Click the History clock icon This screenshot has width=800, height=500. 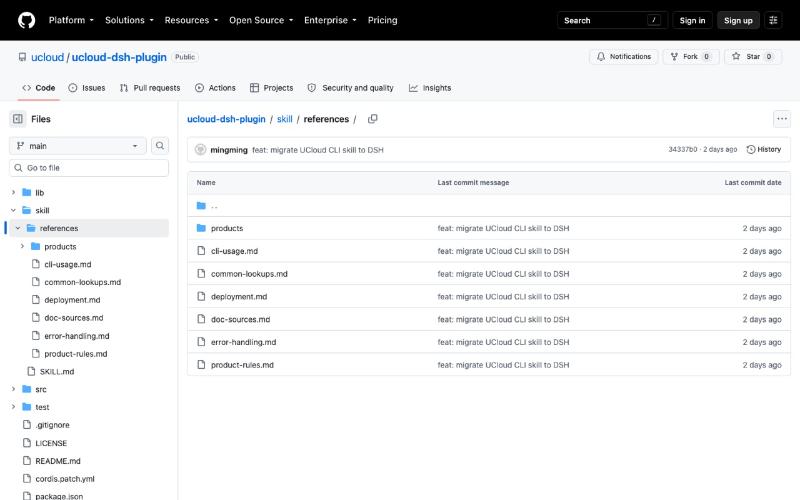[x=751, y=149]
